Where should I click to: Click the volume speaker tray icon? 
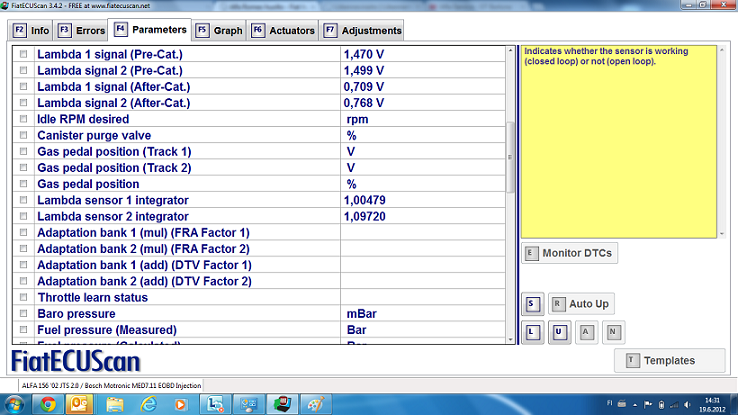coord(688,405)
